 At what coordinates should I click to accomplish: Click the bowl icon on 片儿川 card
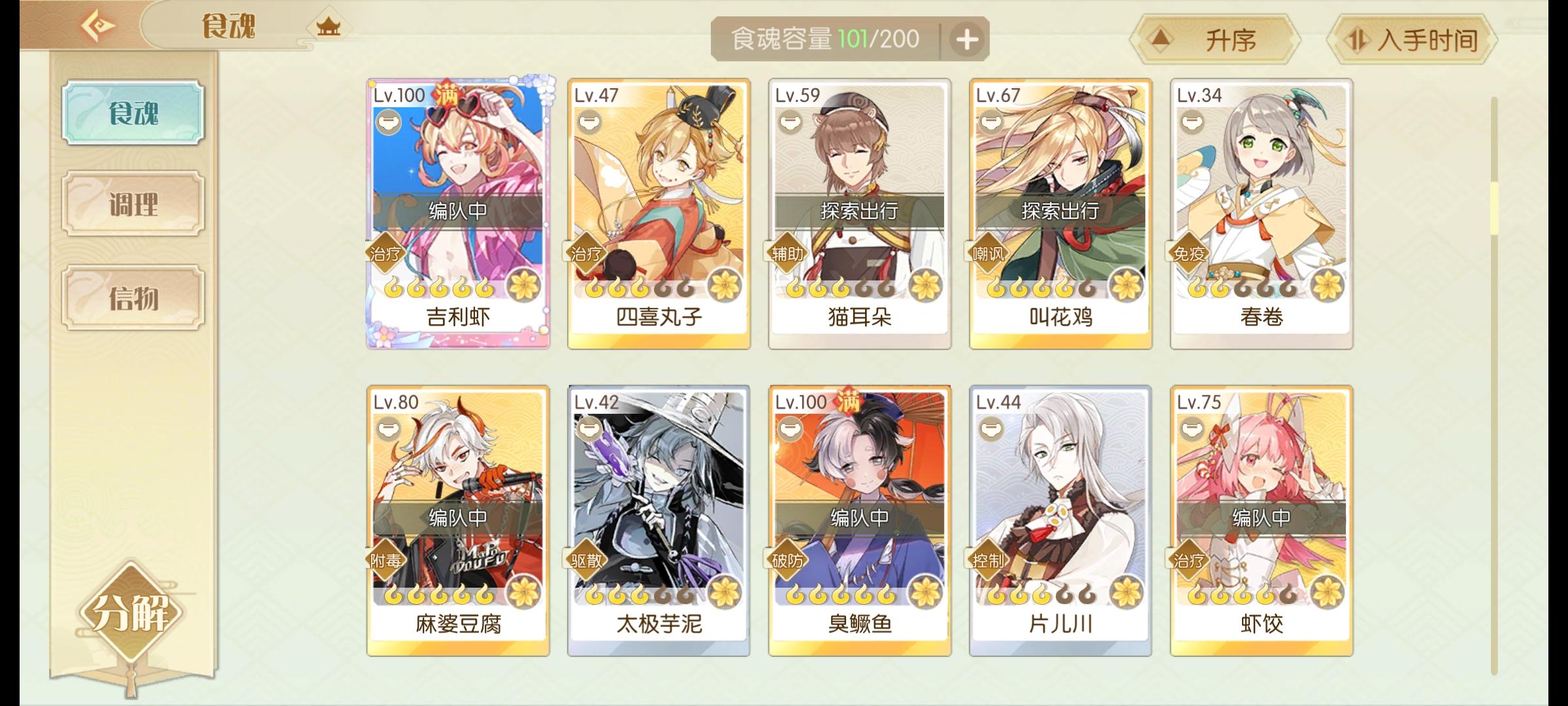click(991, 429)
